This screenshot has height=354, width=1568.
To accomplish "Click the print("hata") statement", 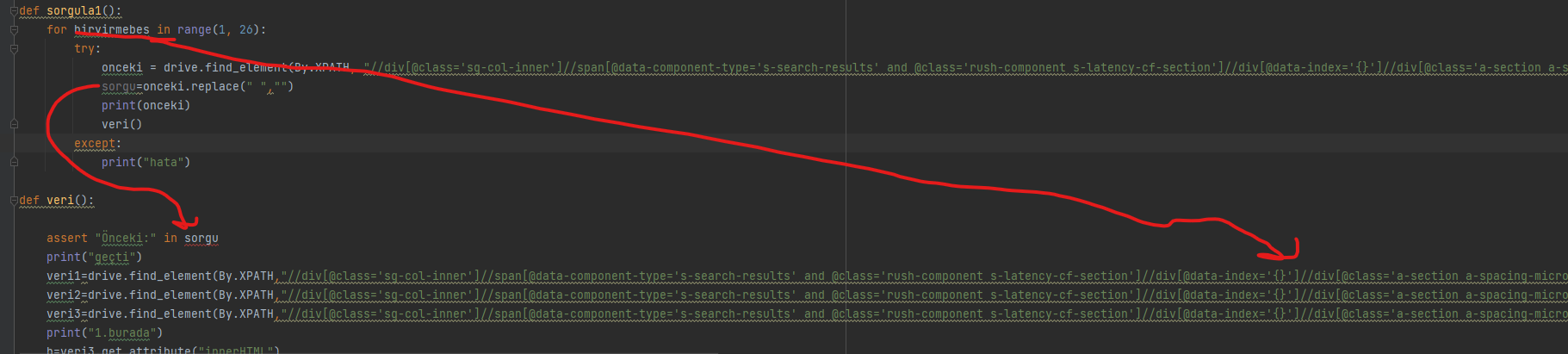I will tap(146, 162).
